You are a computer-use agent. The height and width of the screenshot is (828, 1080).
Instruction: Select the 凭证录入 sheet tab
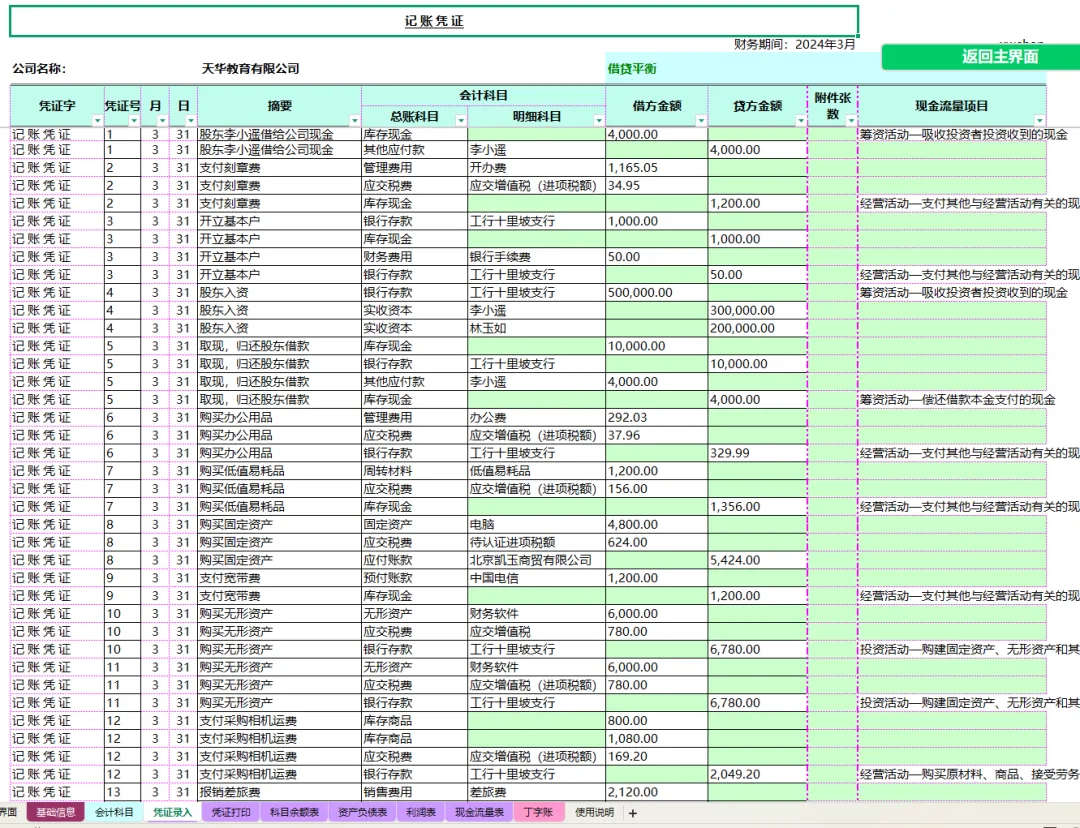[172, 812]
